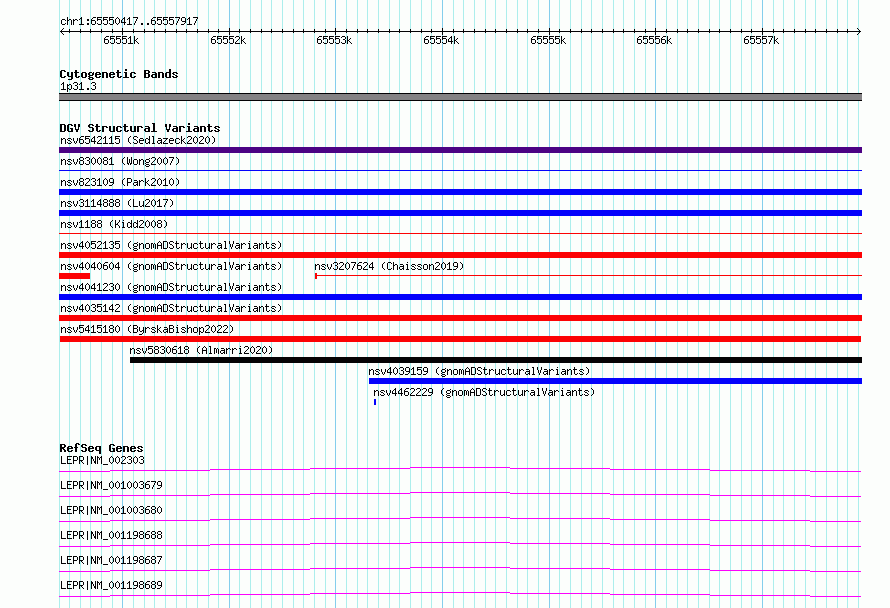Click the nsv823109 (Park2010) label
The image size is (890, 608).
[x=120, y=182]
